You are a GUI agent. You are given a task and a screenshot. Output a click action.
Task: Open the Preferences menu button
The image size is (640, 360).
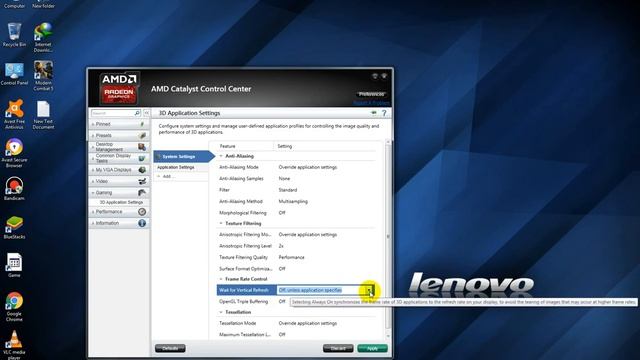click(371, 94)
